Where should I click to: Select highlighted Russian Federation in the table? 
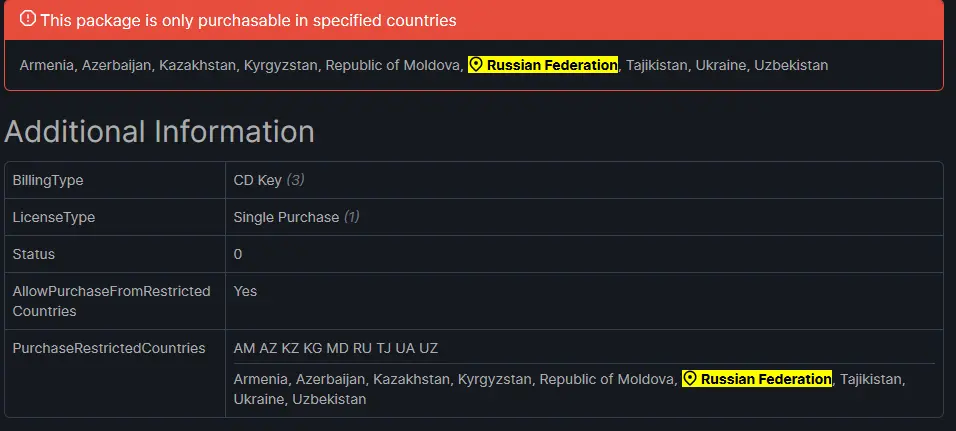[x=757, y=379]
